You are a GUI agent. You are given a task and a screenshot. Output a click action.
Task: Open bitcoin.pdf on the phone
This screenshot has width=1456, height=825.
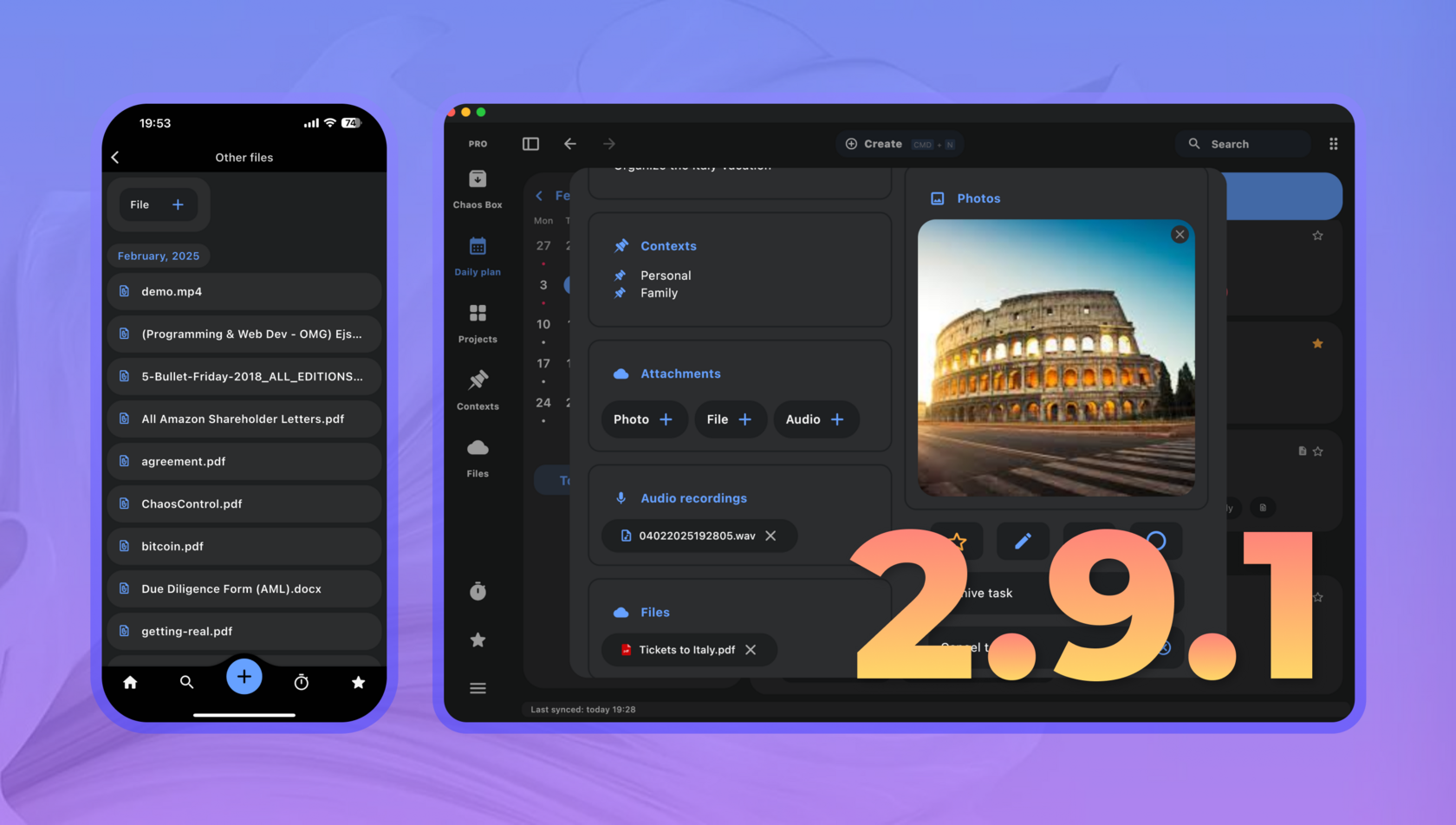pyautogui.click(x=244, y=547)
